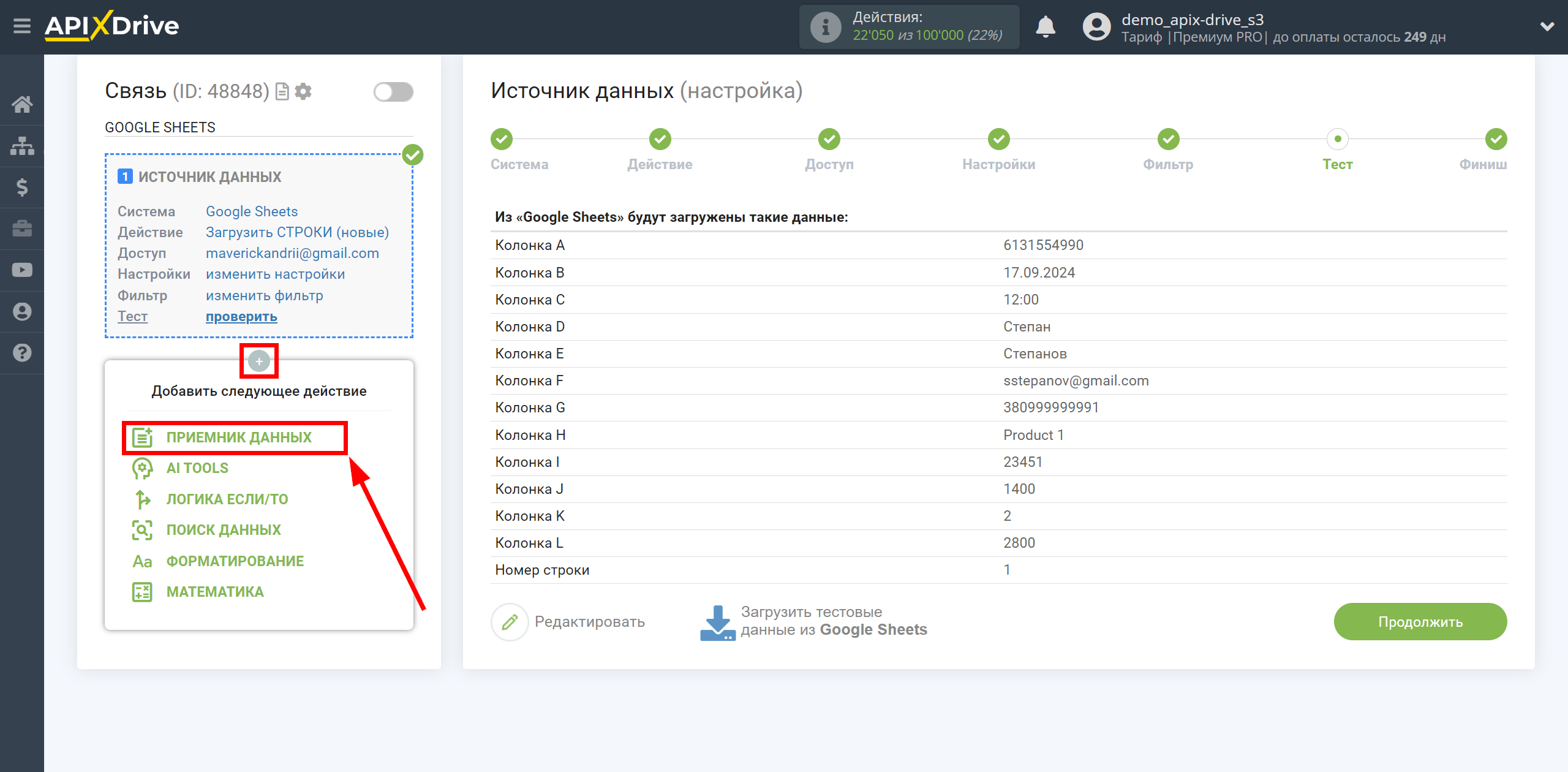Viewport: 1568px width, 772px height.
Task: Click the data search magnifier icon
Action: tap(142, 530)
